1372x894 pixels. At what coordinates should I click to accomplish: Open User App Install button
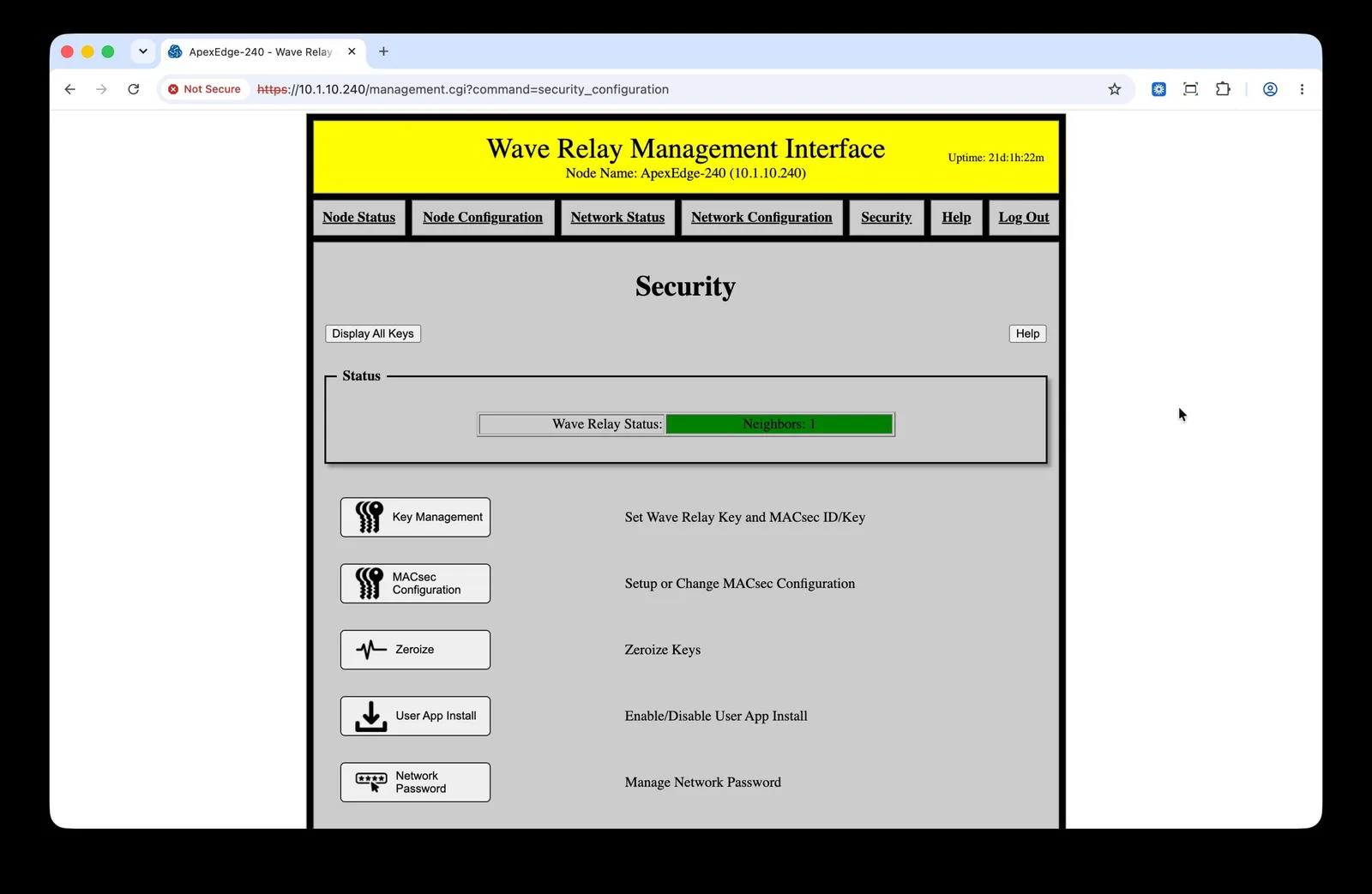click(x=415, y=716)
